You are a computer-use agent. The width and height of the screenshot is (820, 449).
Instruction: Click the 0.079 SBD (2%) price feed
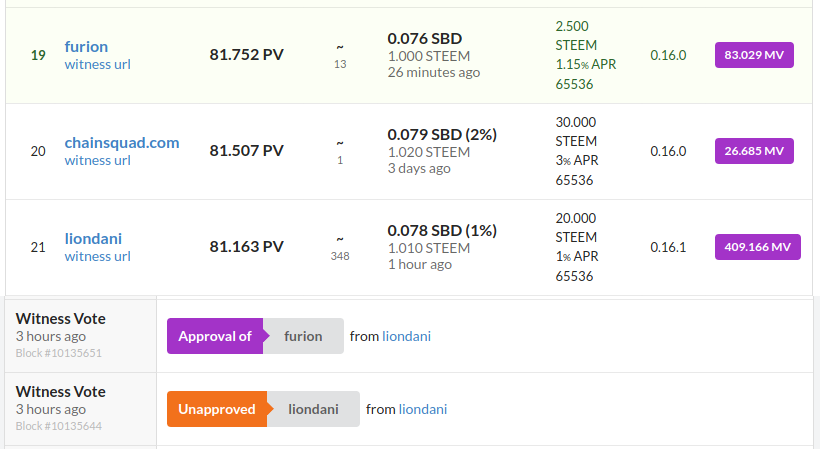click(x=442, y=135)
